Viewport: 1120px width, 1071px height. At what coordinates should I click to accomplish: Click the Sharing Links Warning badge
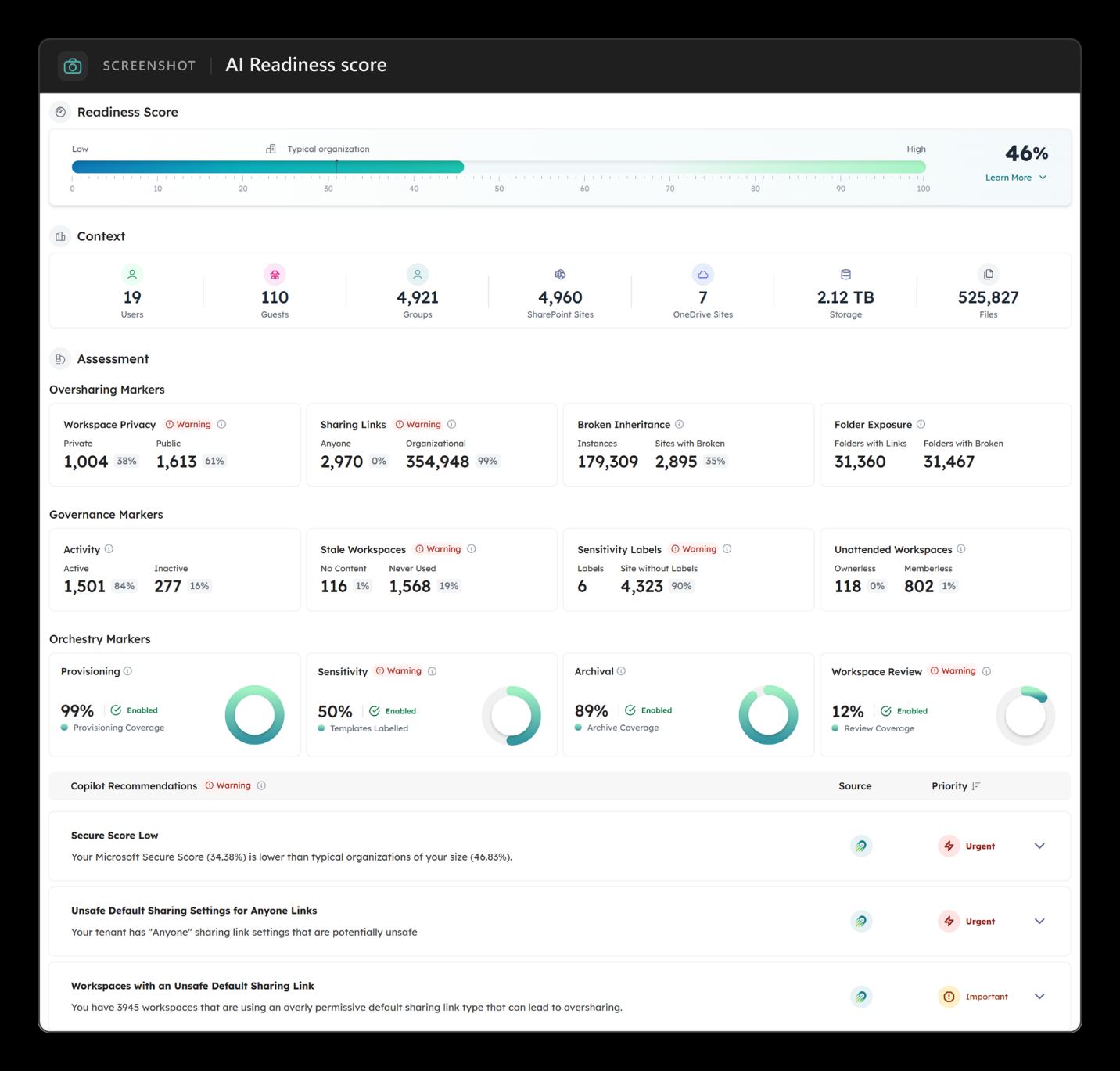418,424
